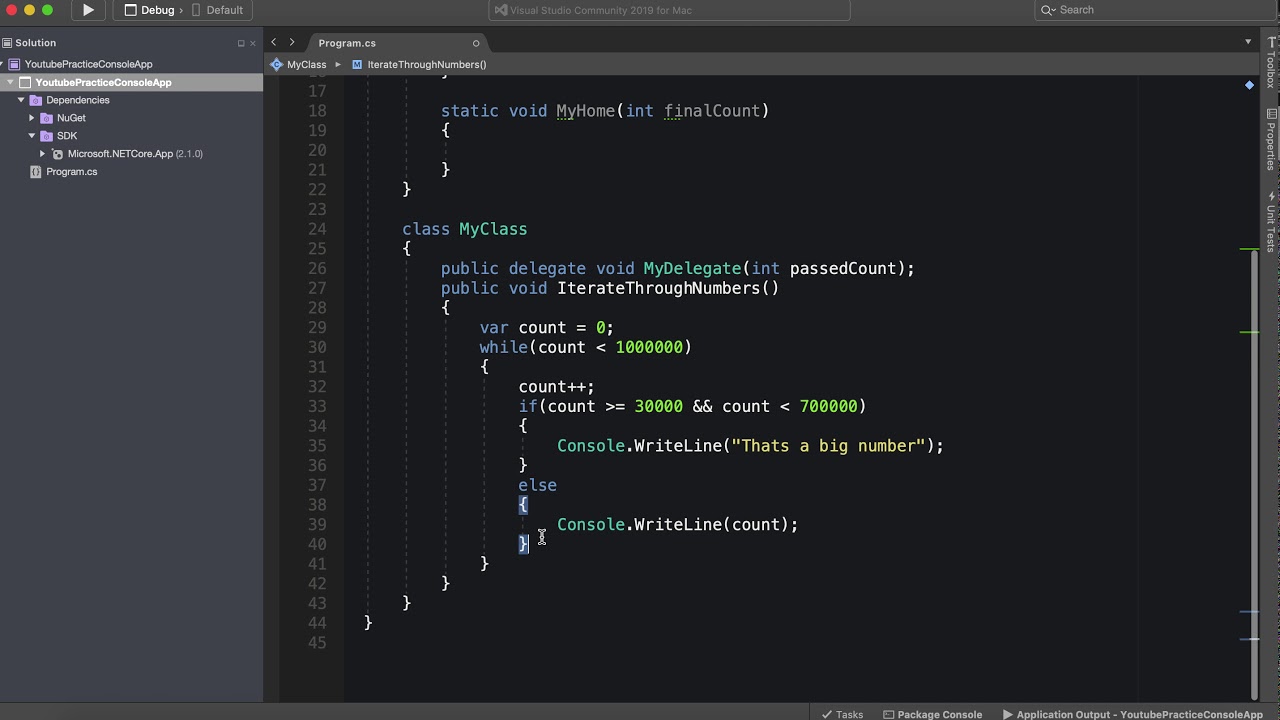Open the IterateThroughNumbers() member breadcrumb
This screenshot has width=1280, height=720.
tap(427, 64)
